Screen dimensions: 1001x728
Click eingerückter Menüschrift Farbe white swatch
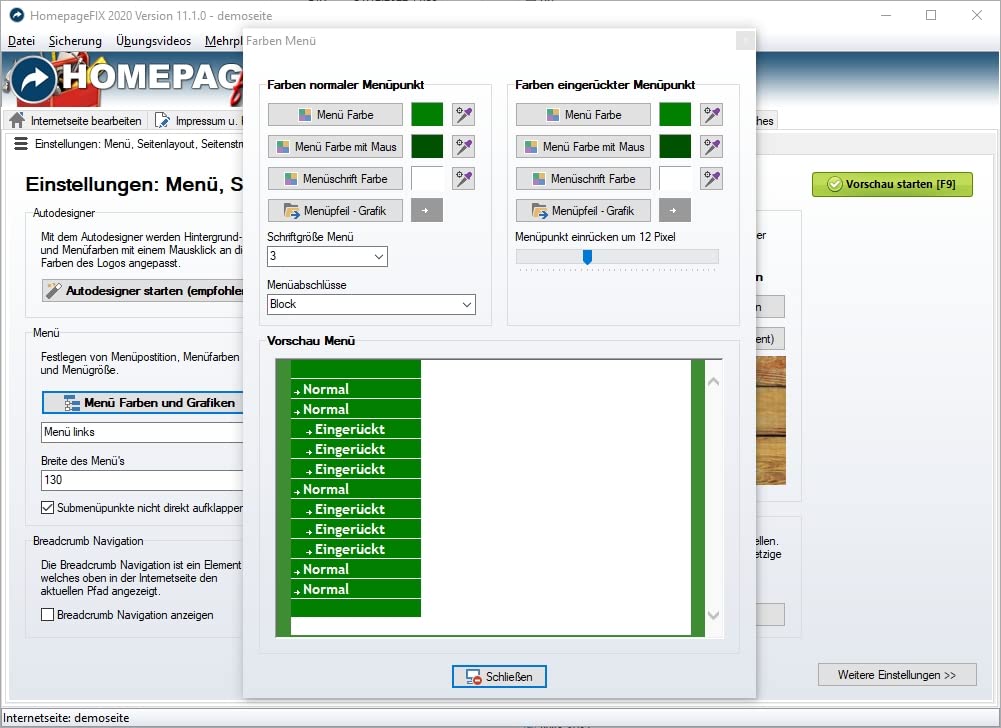coord(674,179)
